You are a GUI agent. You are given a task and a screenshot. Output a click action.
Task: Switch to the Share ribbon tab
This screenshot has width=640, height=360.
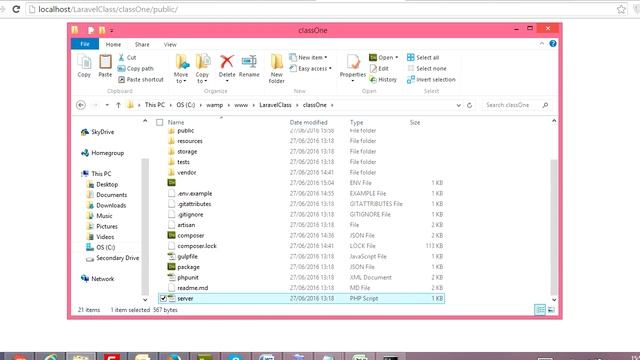[x=142, y=44]
